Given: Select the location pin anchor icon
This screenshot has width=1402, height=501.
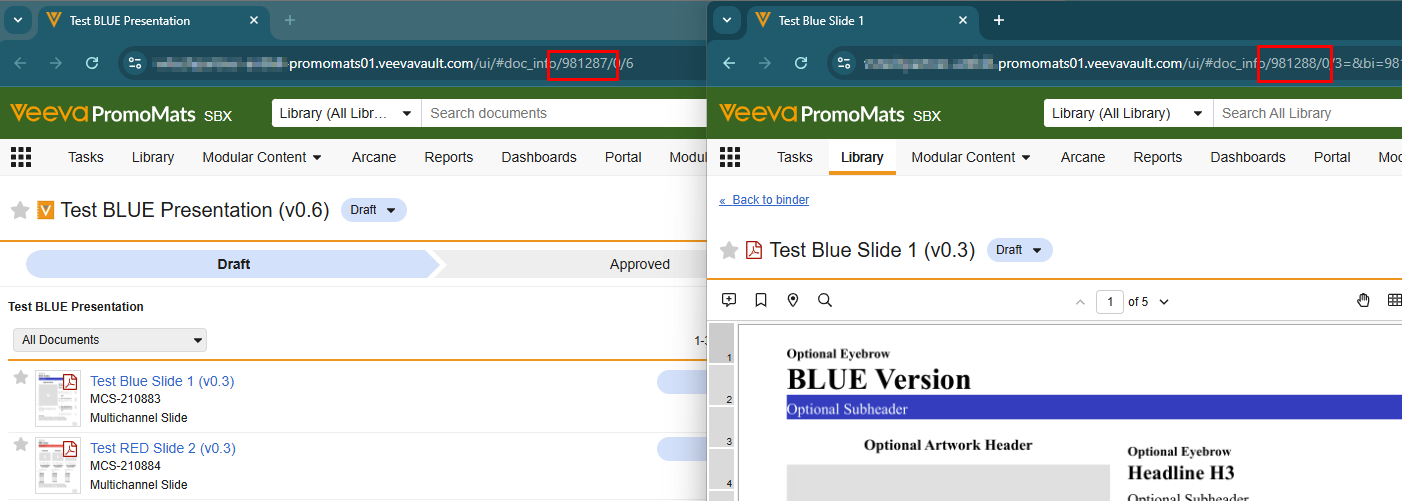Looking at the screenshot, I should pyautogui.click(x=793, y=300).
